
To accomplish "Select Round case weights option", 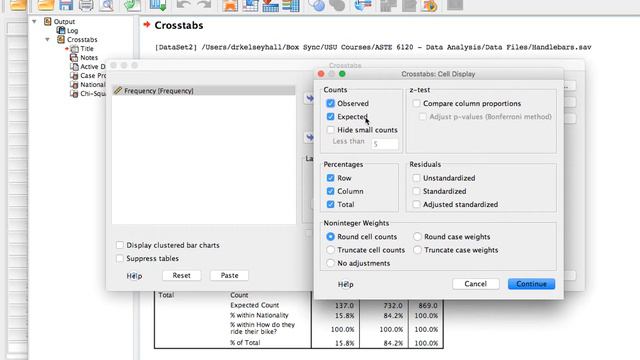I will (417, 236).
